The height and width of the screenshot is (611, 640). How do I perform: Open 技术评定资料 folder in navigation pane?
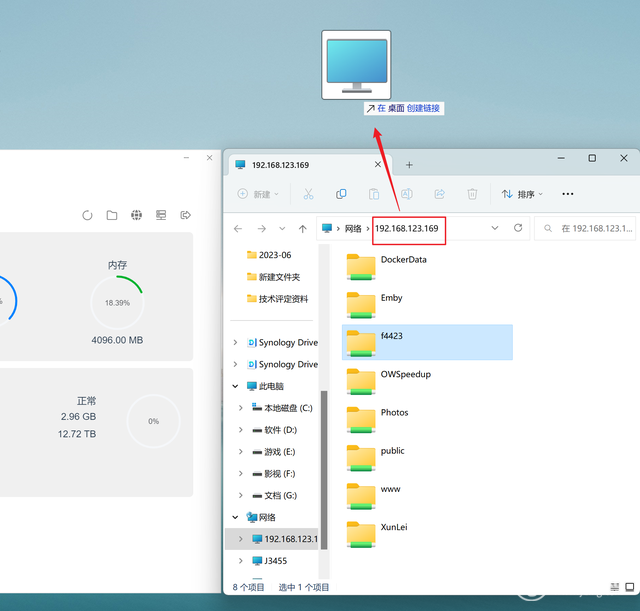(278, 299)
